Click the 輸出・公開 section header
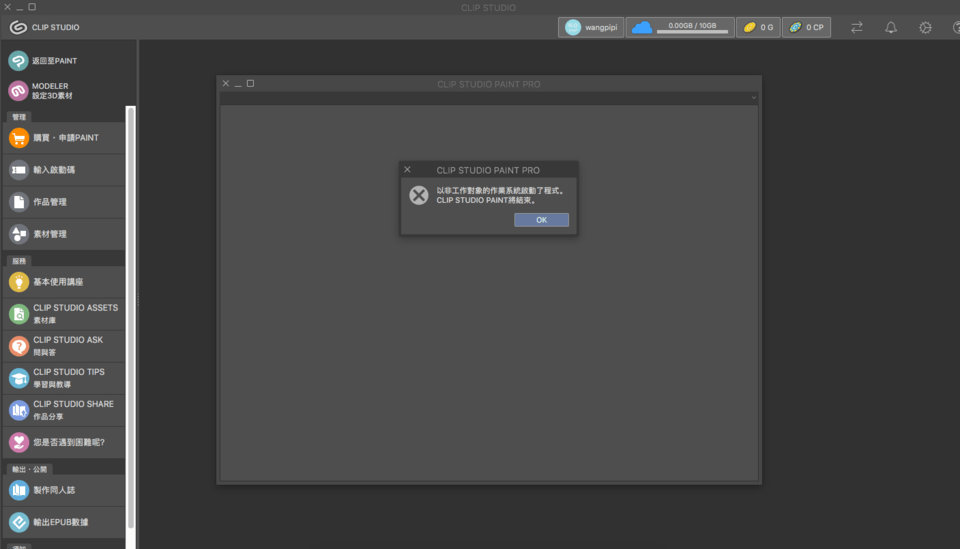960x549 pixels. [x=29, y=469]
